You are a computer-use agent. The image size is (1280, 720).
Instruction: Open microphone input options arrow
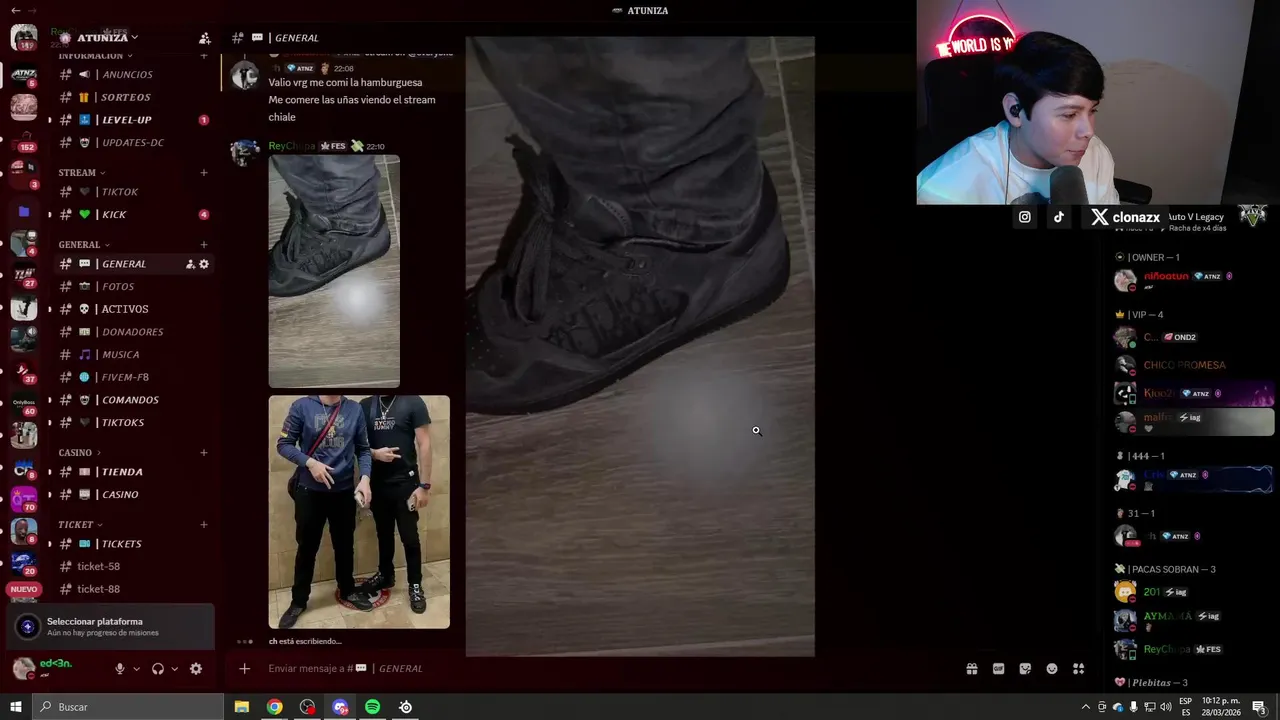point(136,669)
